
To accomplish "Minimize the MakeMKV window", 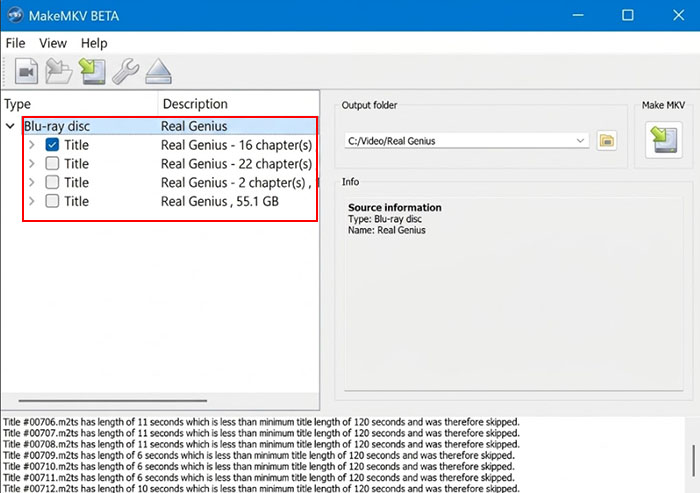I will point(578,15).
